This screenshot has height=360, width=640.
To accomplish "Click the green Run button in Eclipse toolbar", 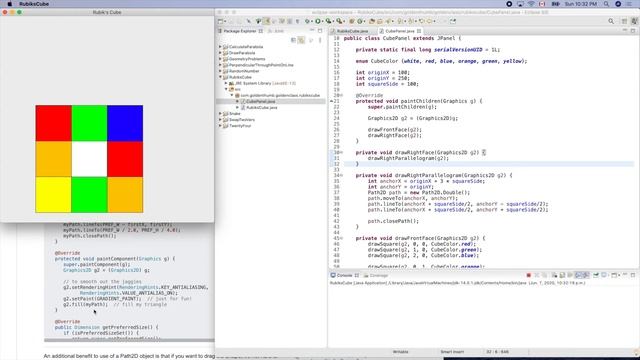I will point(318,21).
